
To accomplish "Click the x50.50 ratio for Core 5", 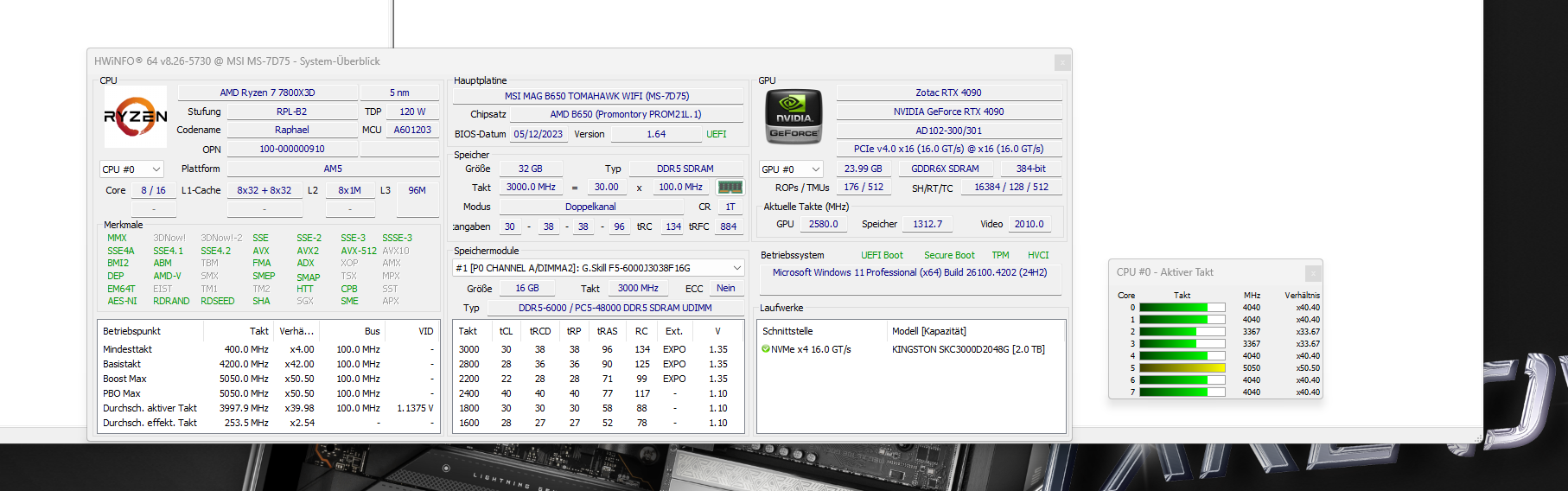I will 1307,368.
